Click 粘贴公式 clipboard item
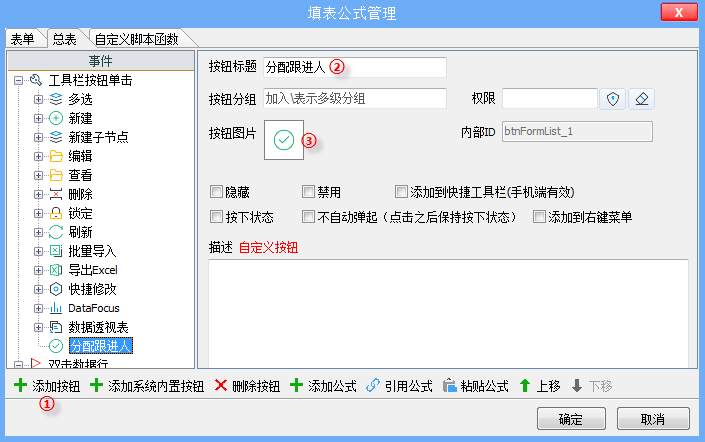This screenshot has height=442, width=705. (476, 386)
